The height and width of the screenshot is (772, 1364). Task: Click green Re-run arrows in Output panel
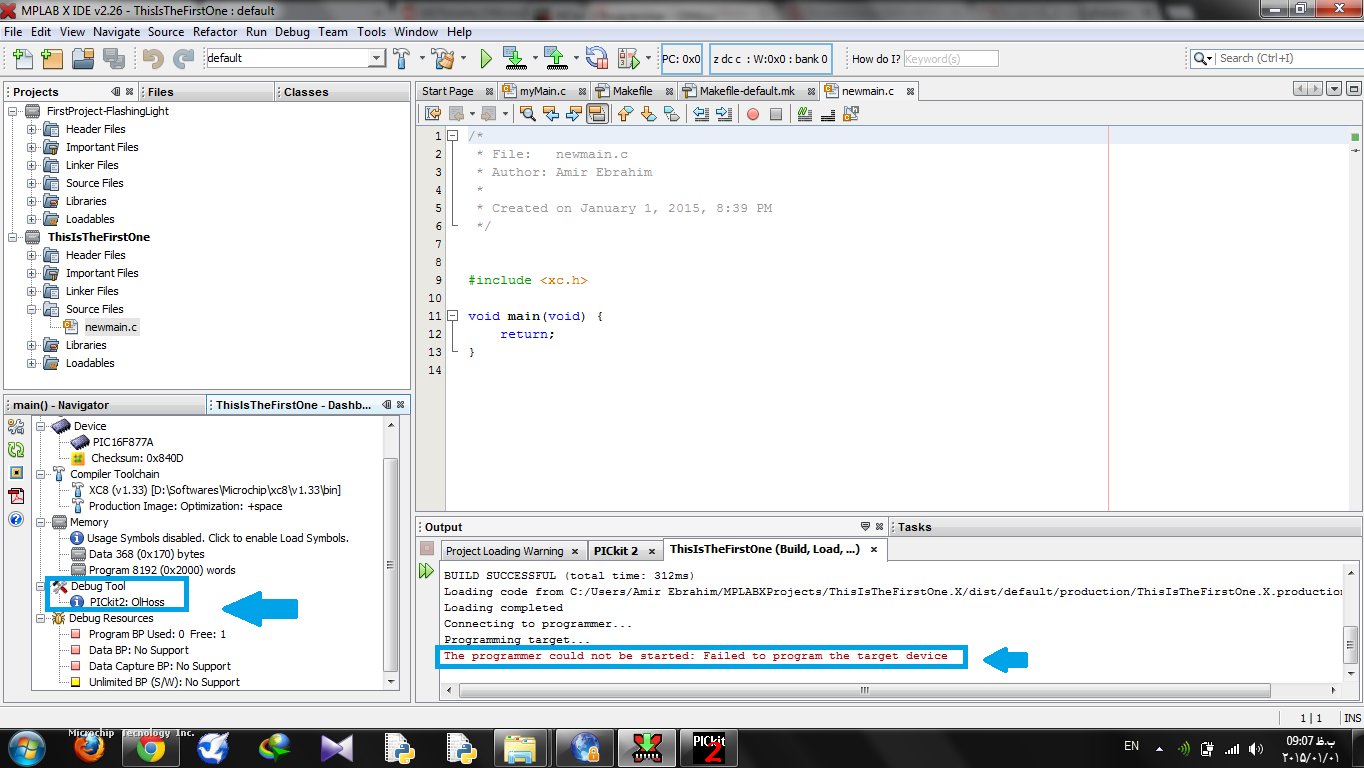[427, 571]
